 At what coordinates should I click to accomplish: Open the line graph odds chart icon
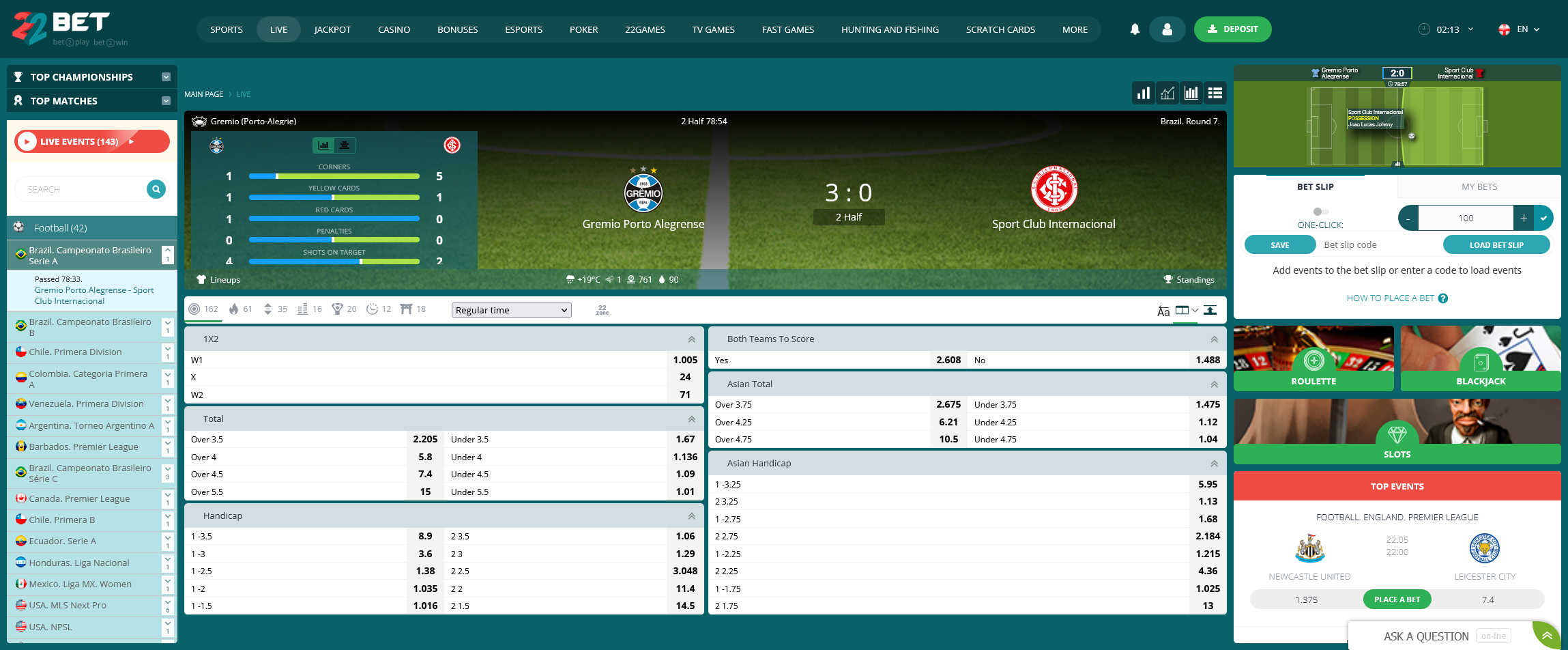tap(1167, 93)
